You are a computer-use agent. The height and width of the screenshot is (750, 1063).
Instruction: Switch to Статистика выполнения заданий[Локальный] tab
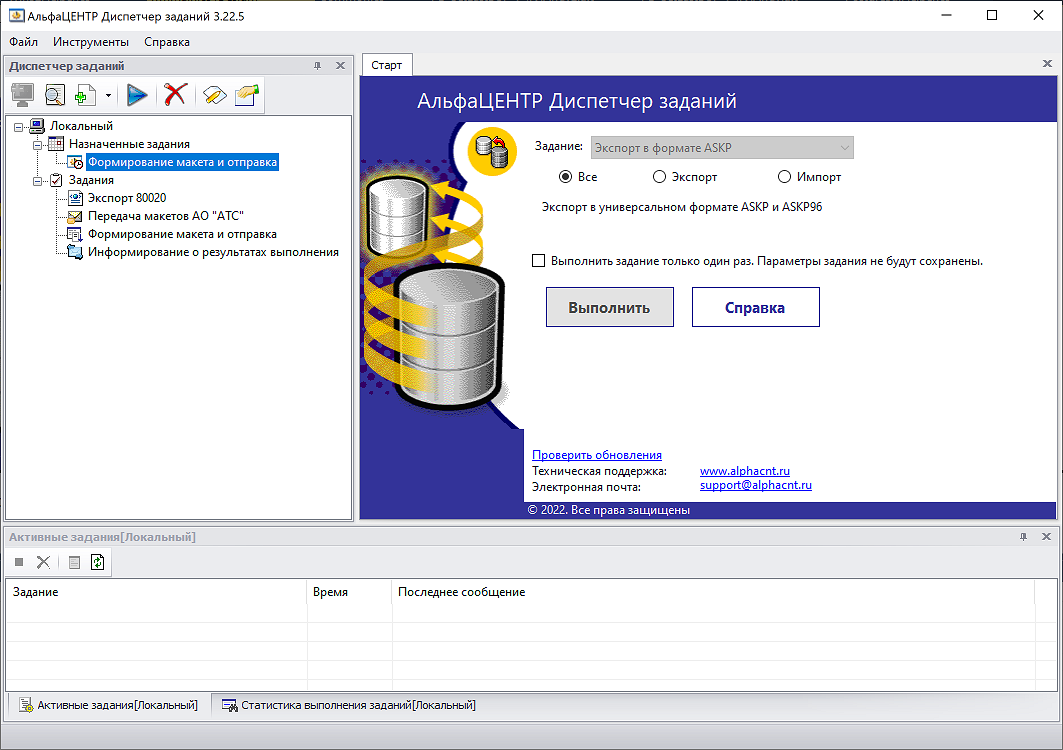tap(349, 705)
